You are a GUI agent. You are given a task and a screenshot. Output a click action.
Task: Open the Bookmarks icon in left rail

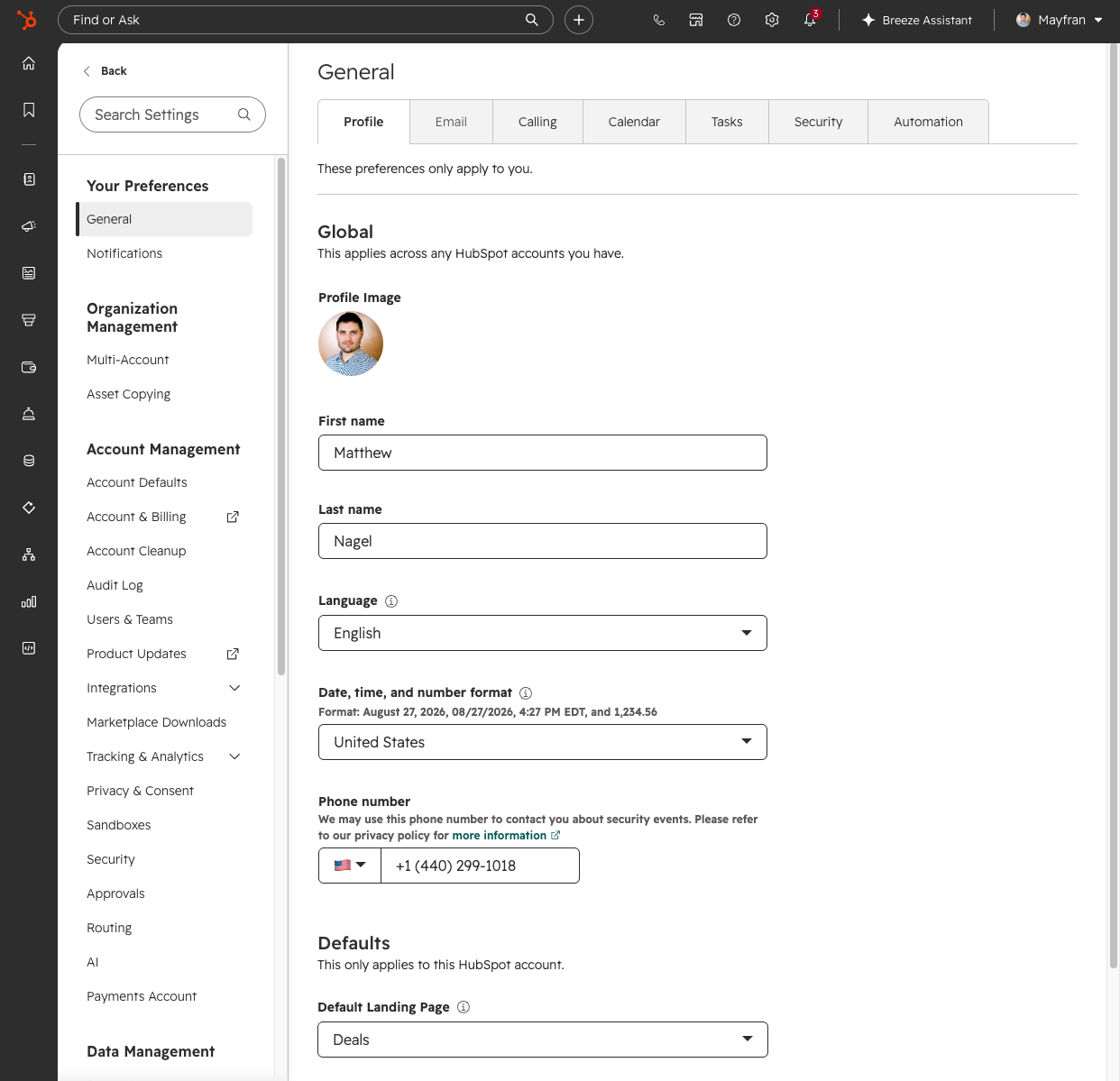29,110
